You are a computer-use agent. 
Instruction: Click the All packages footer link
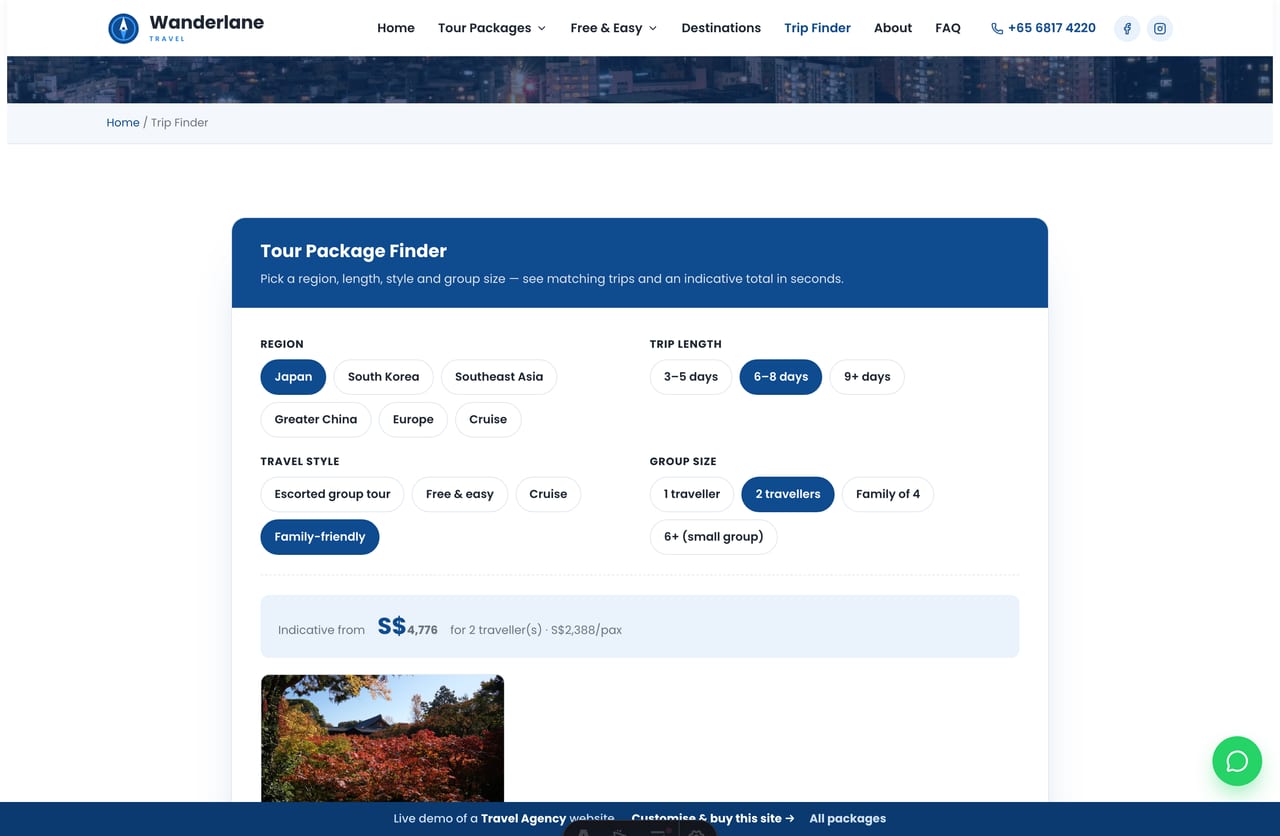848,818
